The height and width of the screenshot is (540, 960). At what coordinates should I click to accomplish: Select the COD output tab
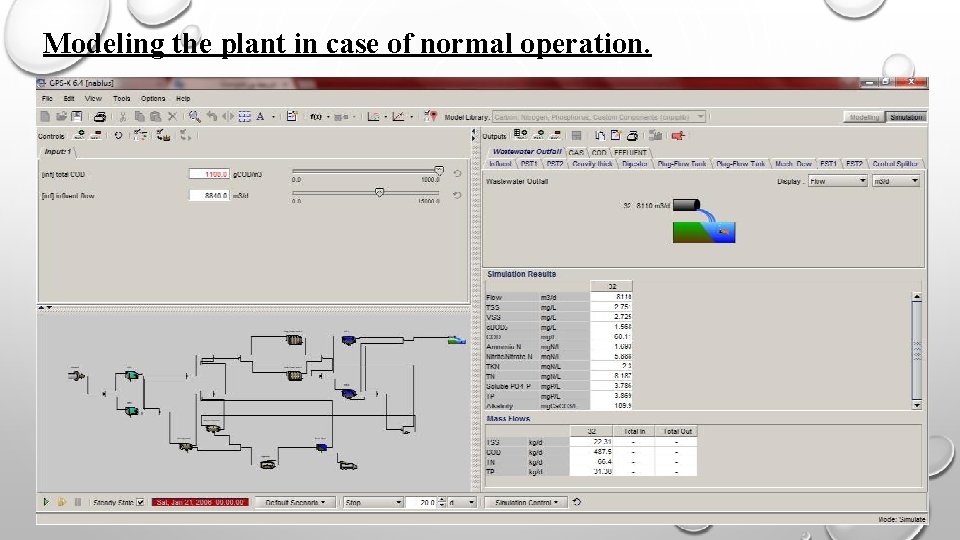(x=599, y=152)
